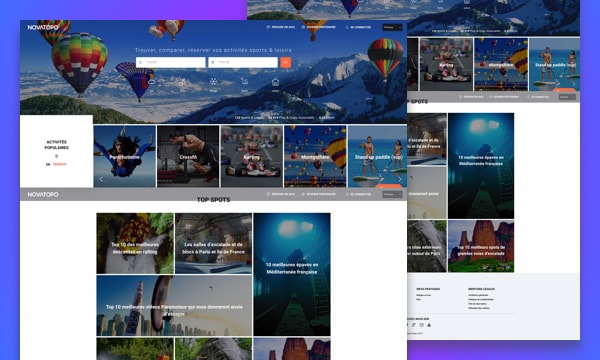
Task: Open the front page Karting activity card
Action: click(252, 156)
